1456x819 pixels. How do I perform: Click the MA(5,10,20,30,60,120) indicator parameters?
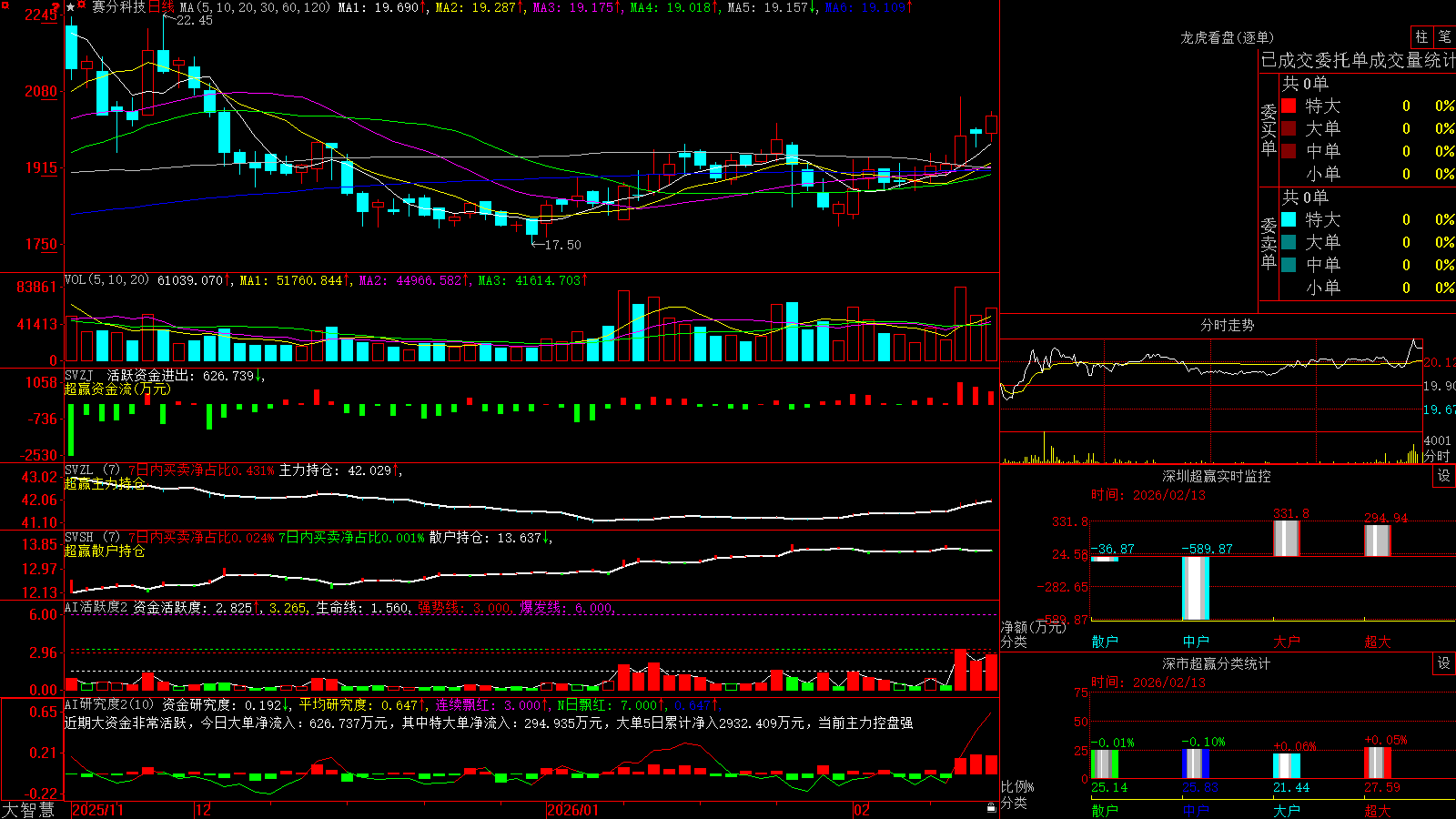point(255,7)
